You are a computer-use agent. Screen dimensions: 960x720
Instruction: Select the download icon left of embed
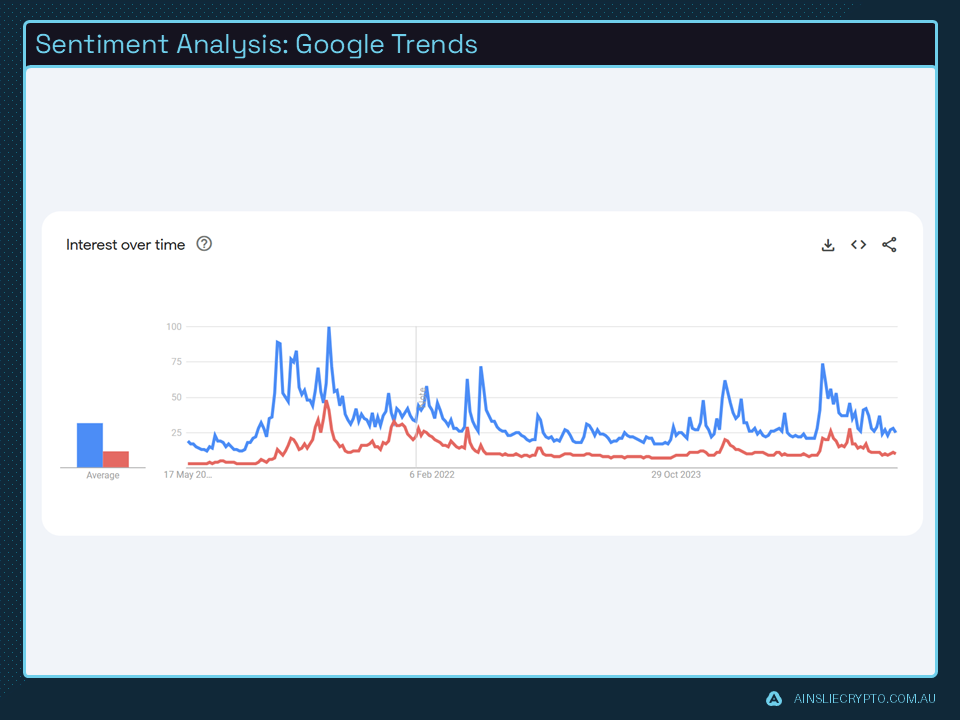point(828,244)
